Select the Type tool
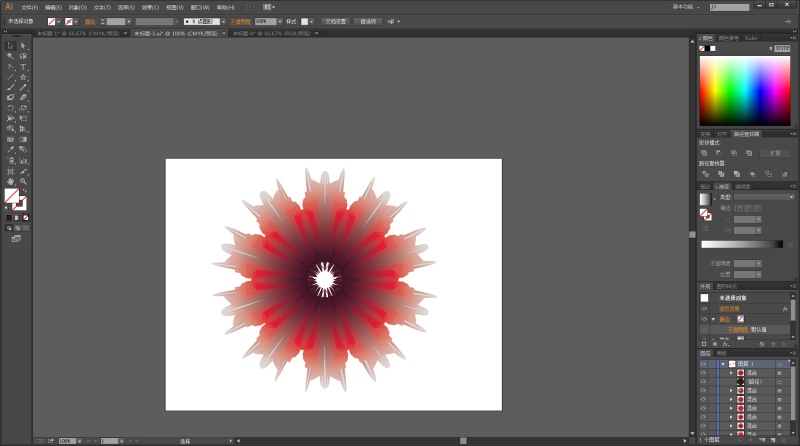Viewport: 800px width, 446px height. pos(23,66)
